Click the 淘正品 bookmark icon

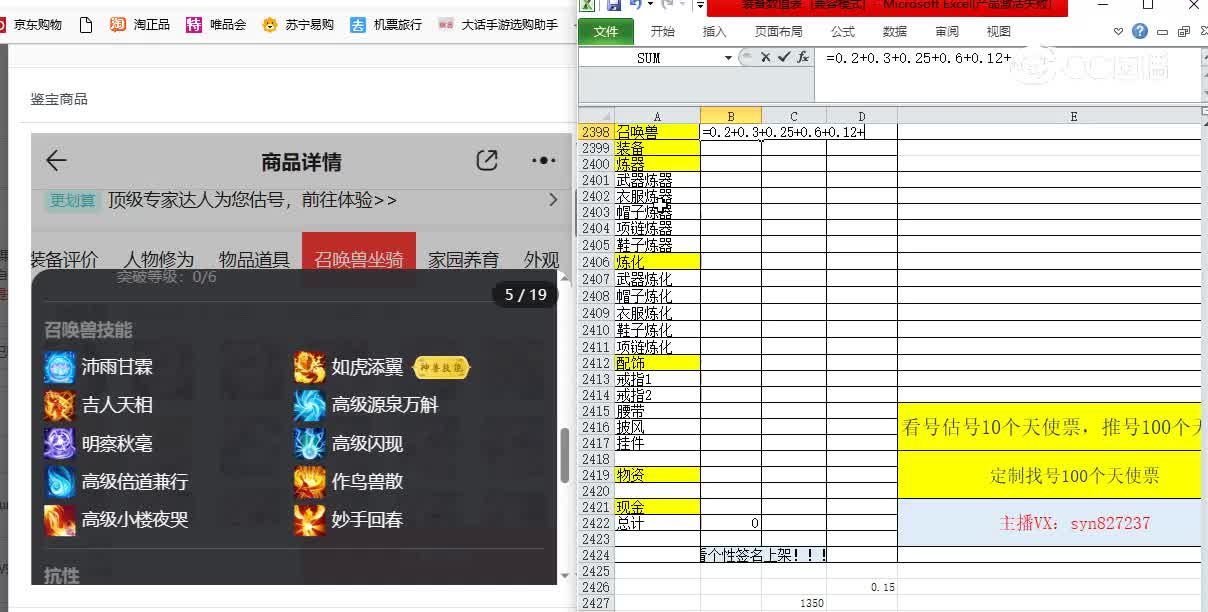(118, 24)
